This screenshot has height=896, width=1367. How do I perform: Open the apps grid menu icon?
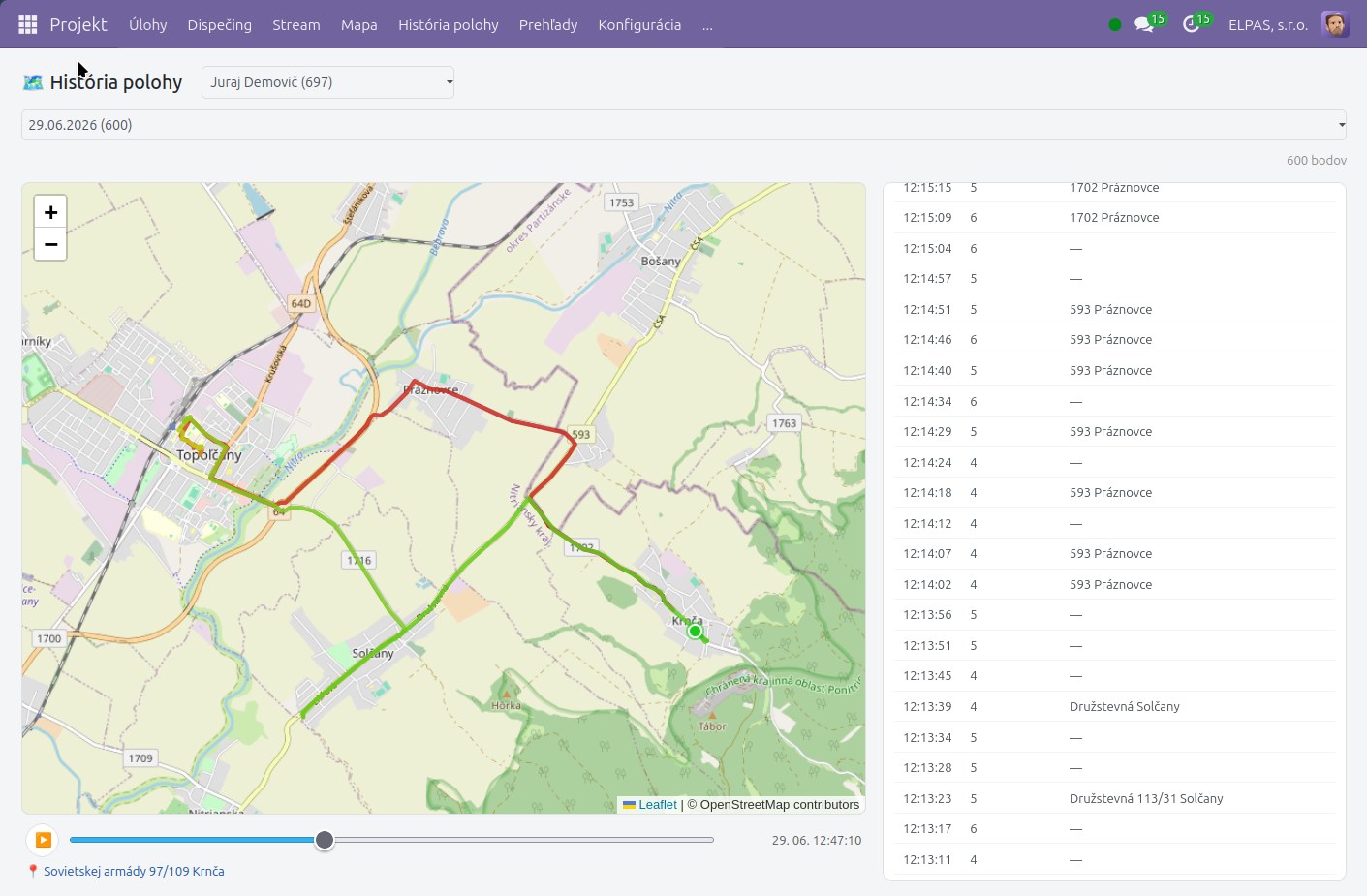tap(28, 24)
